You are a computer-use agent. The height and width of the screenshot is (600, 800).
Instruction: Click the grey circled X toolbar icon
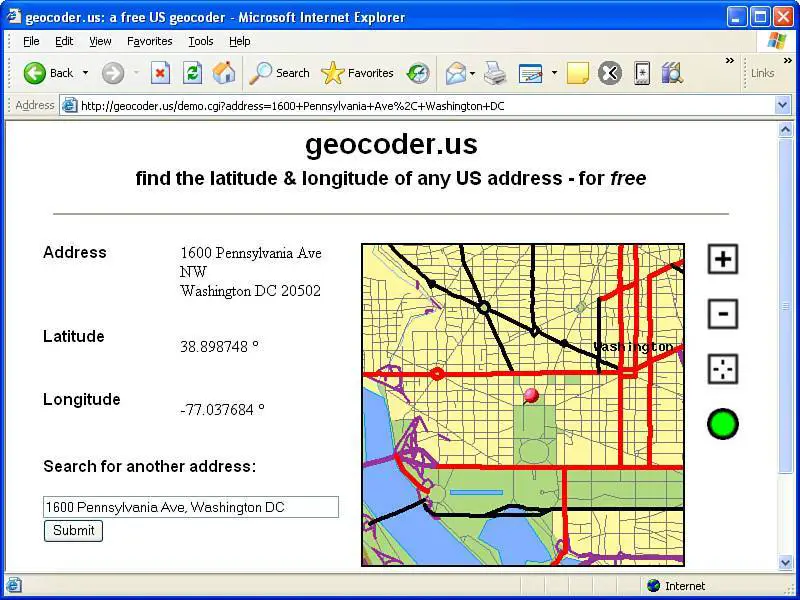coord(610,73)
